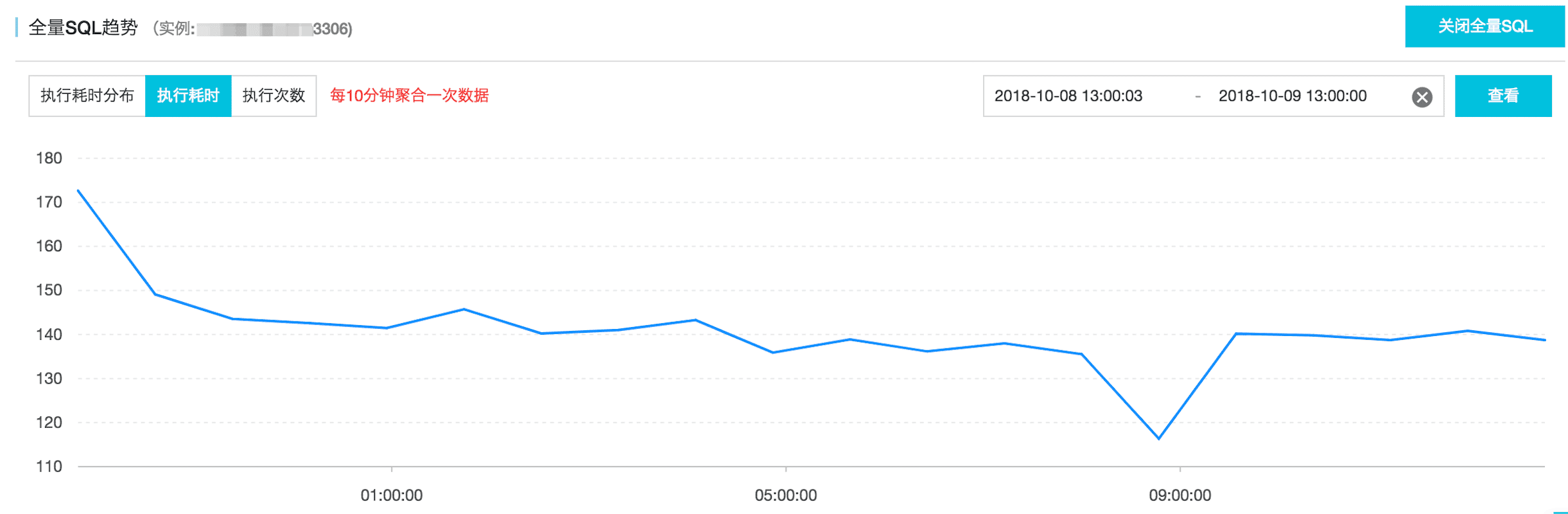Edit the start date 2018-10-08 13:00:03
1568x514 pixels.
click(1068, 96)
